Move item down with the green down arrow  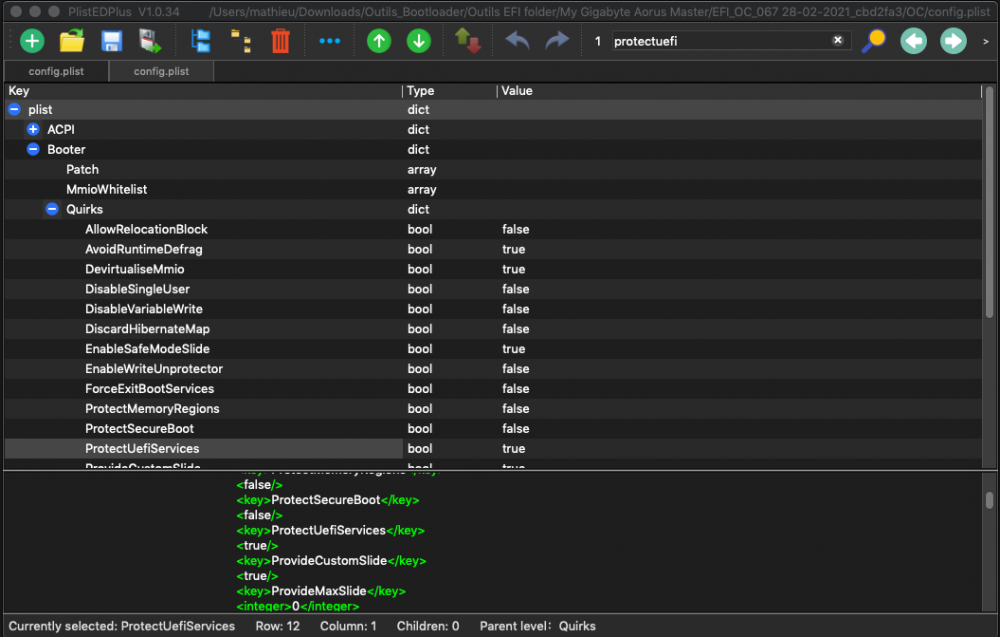419,41
